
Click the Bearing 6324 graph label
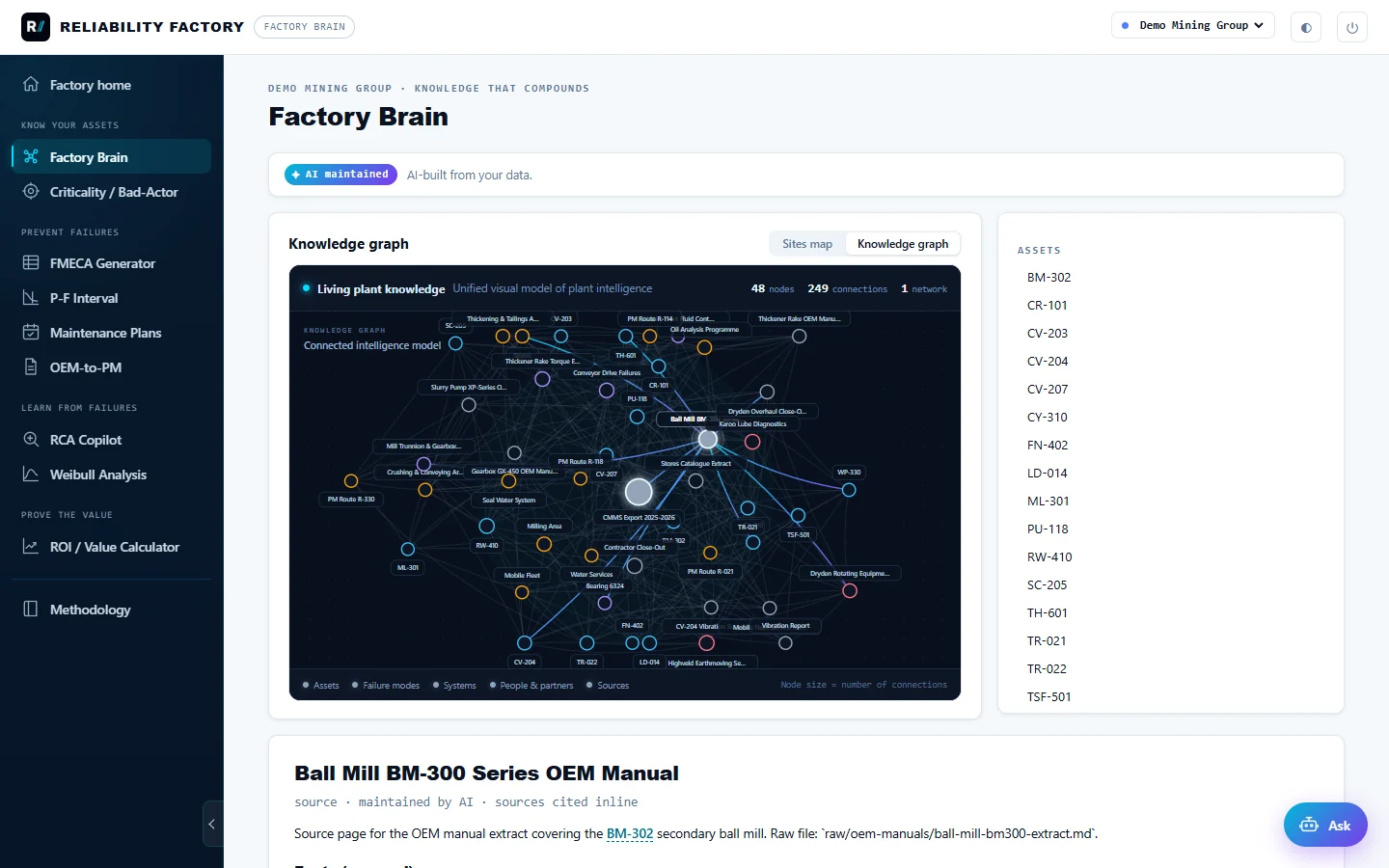coord(605,586)
